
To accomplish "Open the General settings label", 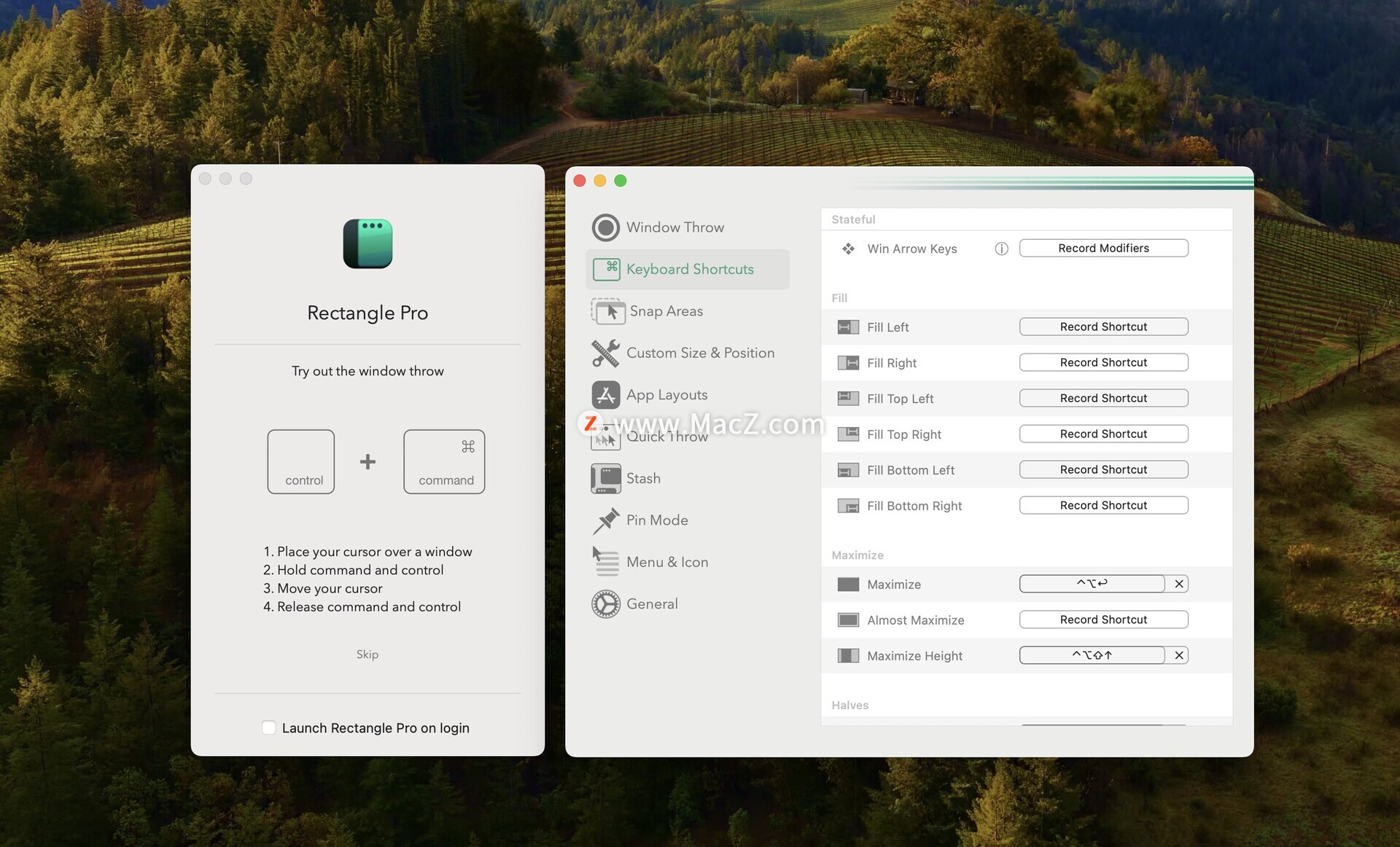I will tap(652, 604).
